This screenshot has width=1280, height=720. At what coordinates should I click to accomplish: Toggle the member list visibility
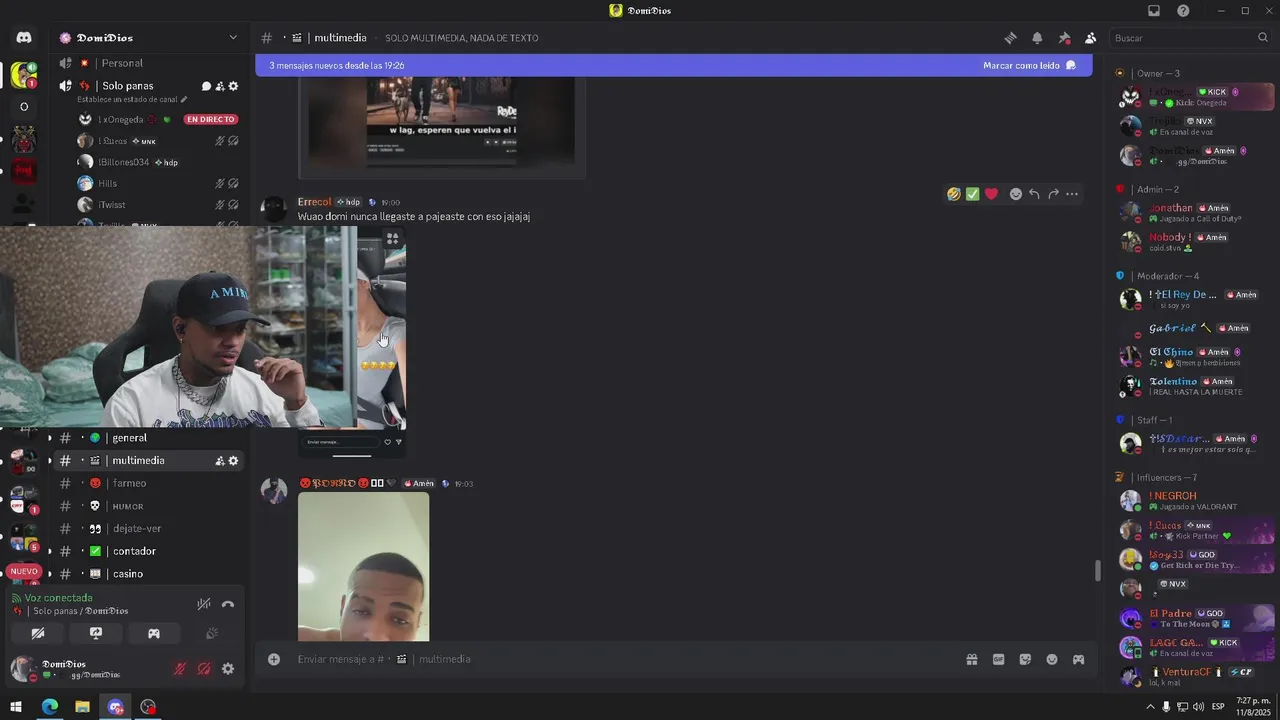(1090, 38)
